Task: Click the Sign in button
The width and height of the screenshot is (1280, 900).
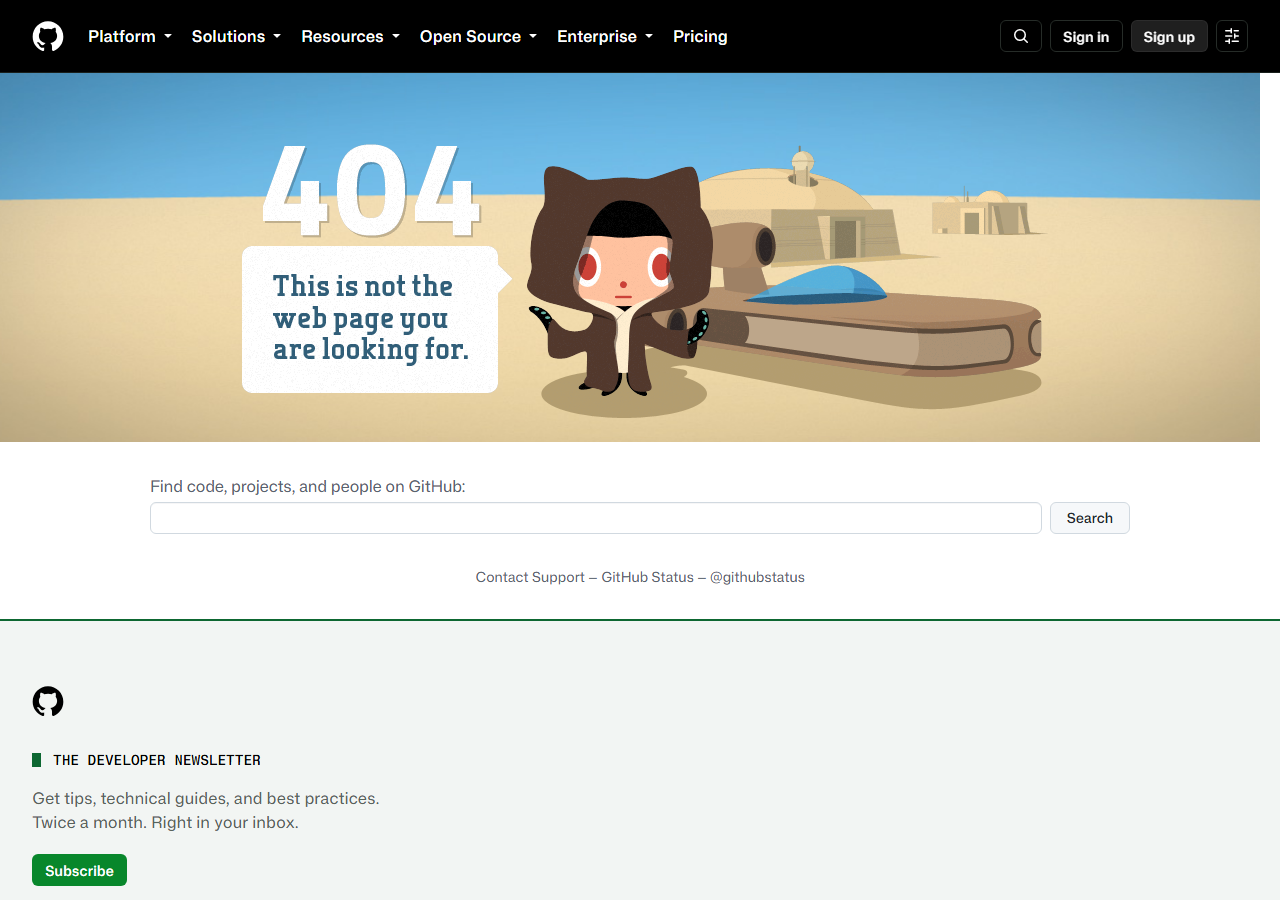Action: pos(1086,36)
